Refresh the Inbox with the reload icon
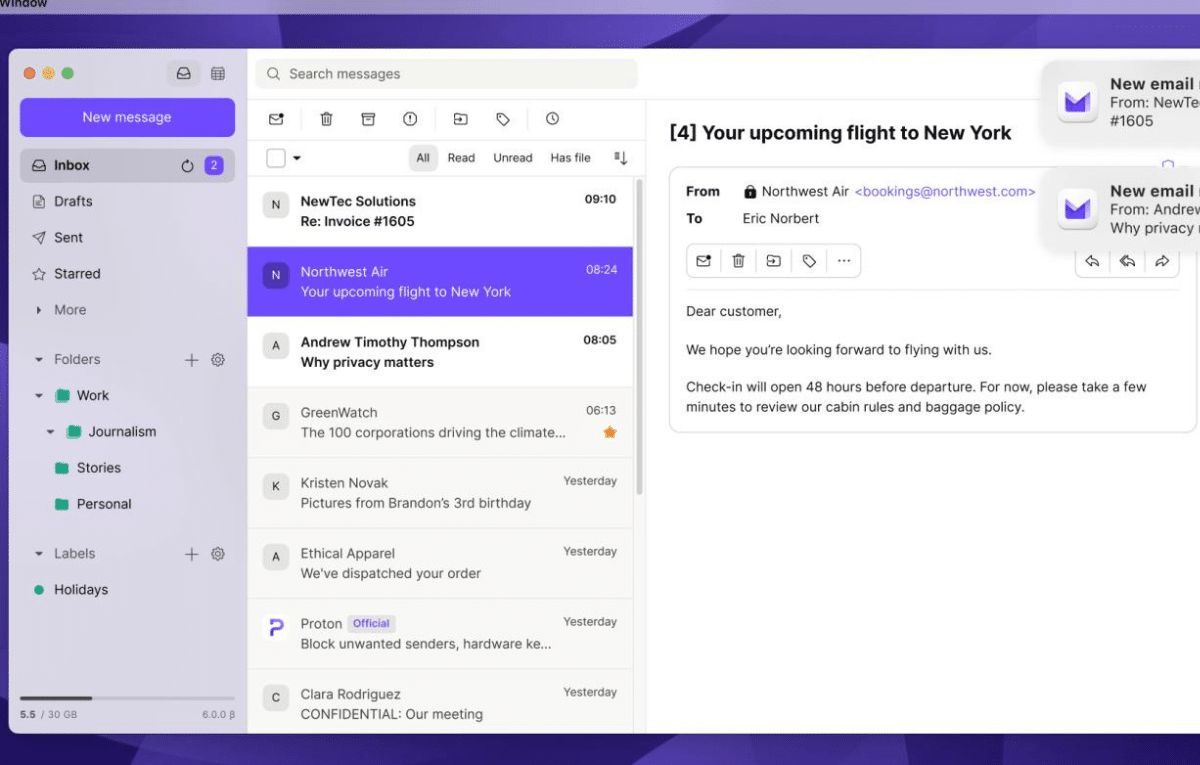Viewport: 1200px width, 765px height. point(187,166)
